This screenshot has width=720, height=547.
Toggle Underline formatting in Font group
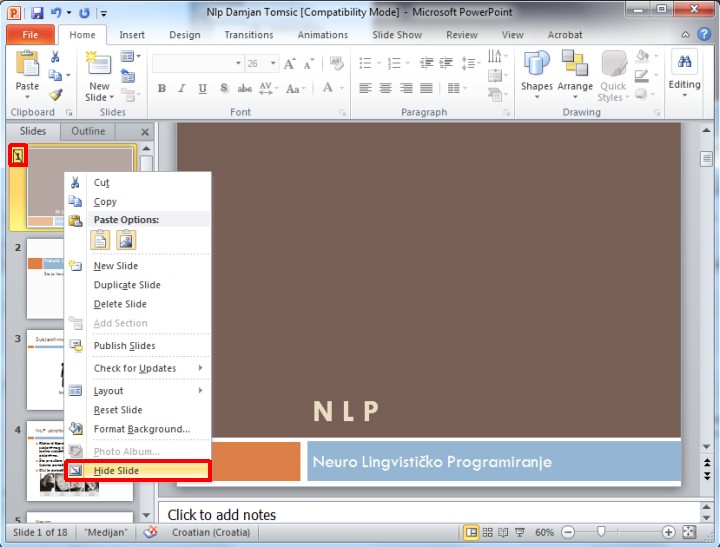pyautogui.click(x=203, y=89)
